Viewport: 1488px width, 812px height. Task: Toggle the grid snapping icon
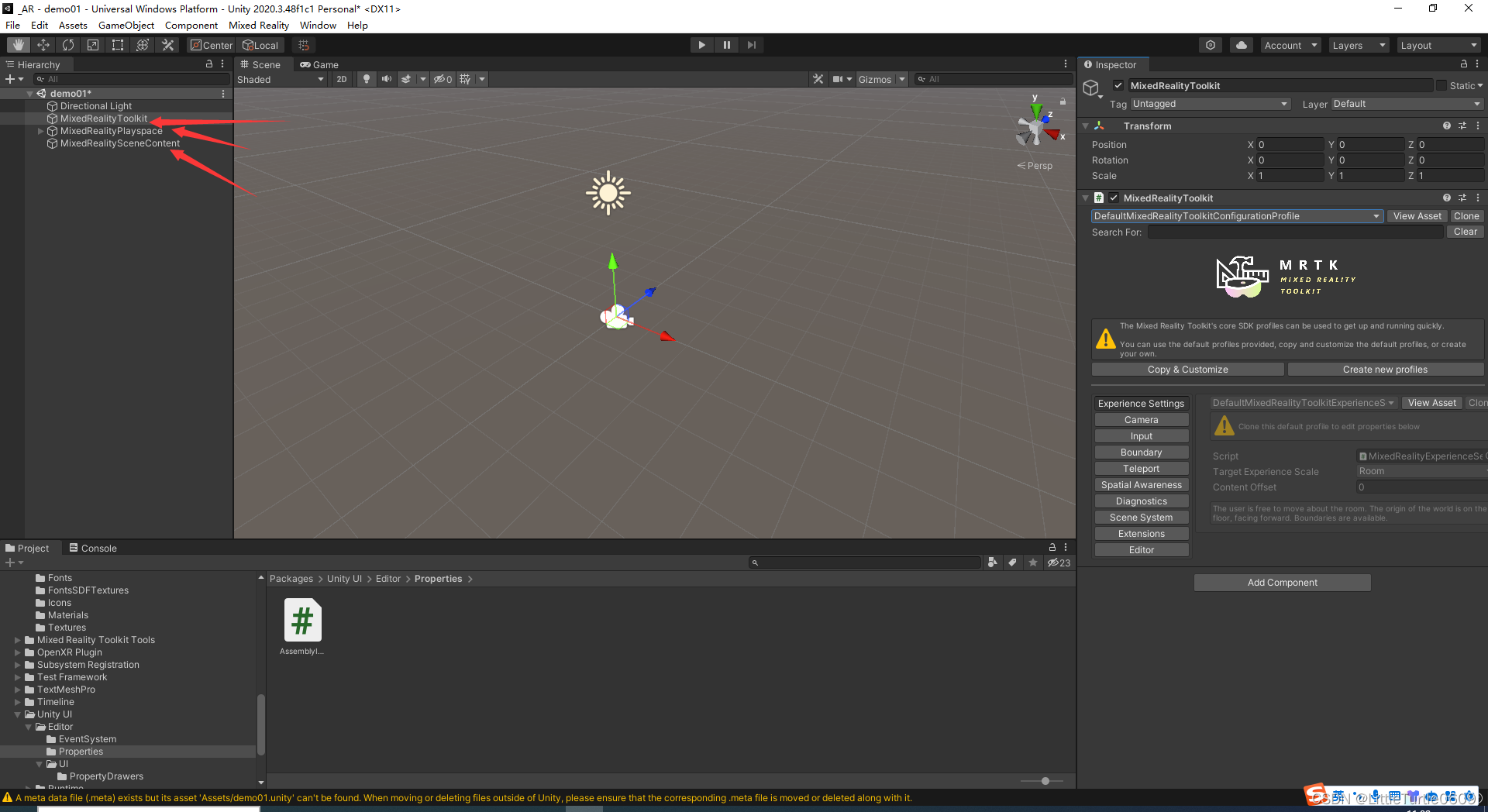pyautogui.click(x=304, y=45)
